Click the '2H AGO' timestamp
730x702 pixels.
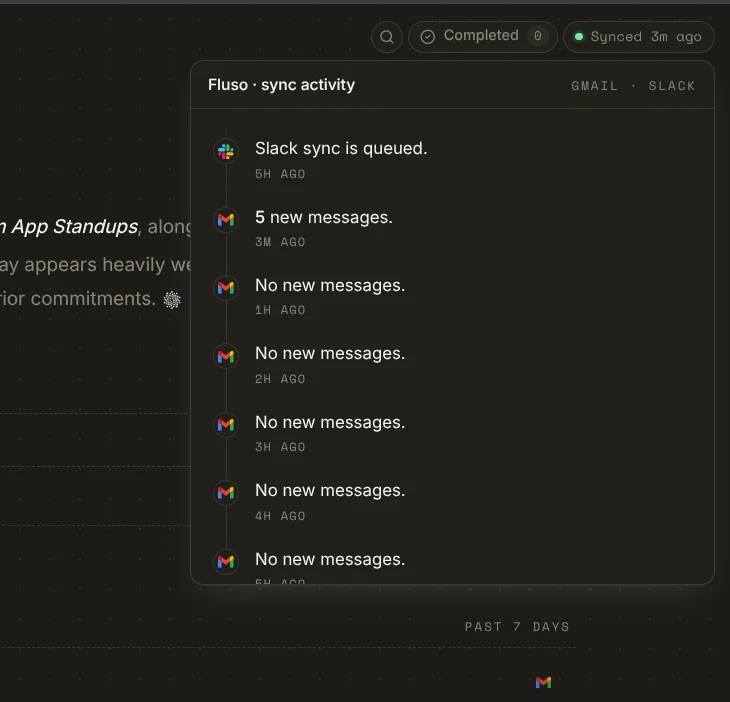pos(280,379)
